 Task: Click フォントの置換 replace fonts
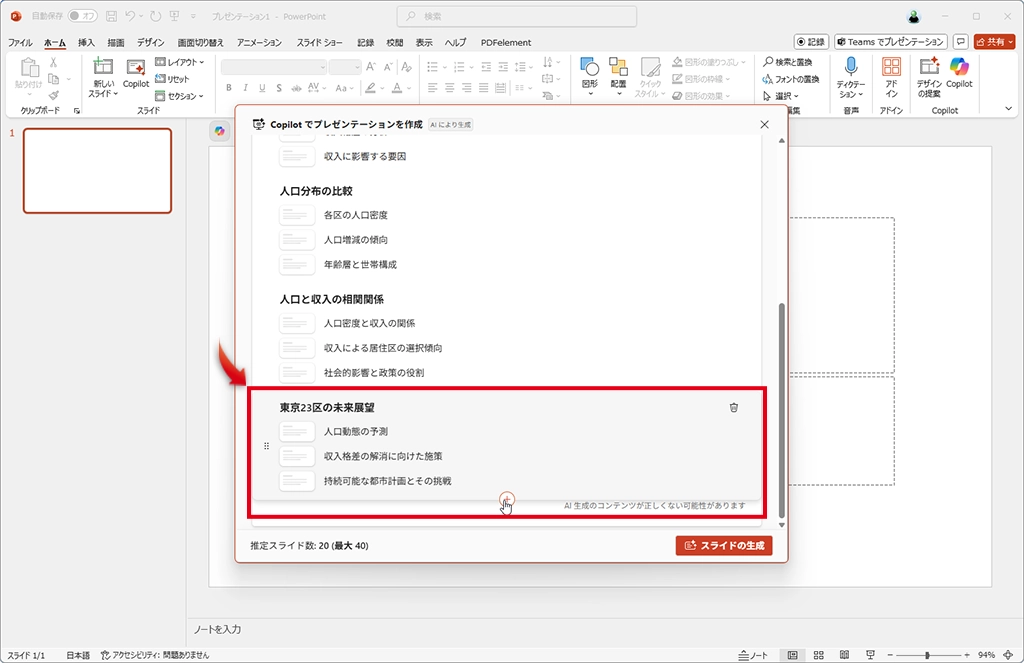tap(791, 79)
